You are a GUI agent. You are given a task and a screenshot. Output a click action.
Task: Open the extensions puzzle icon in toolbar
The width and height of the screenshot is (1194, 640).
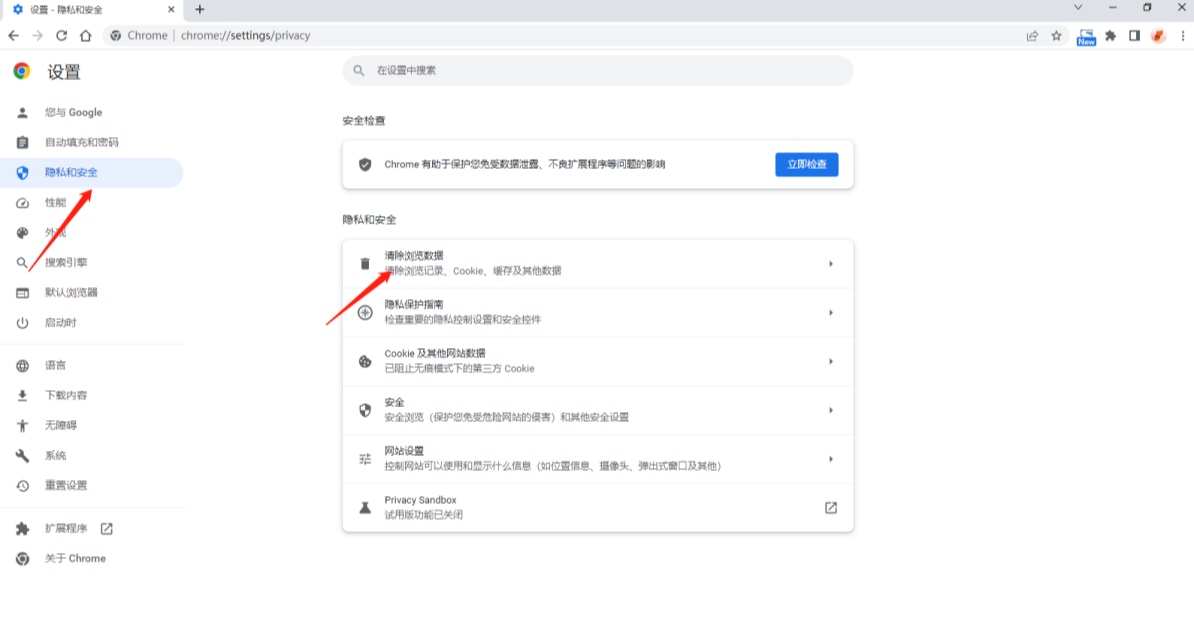(x=1111, y=36)
